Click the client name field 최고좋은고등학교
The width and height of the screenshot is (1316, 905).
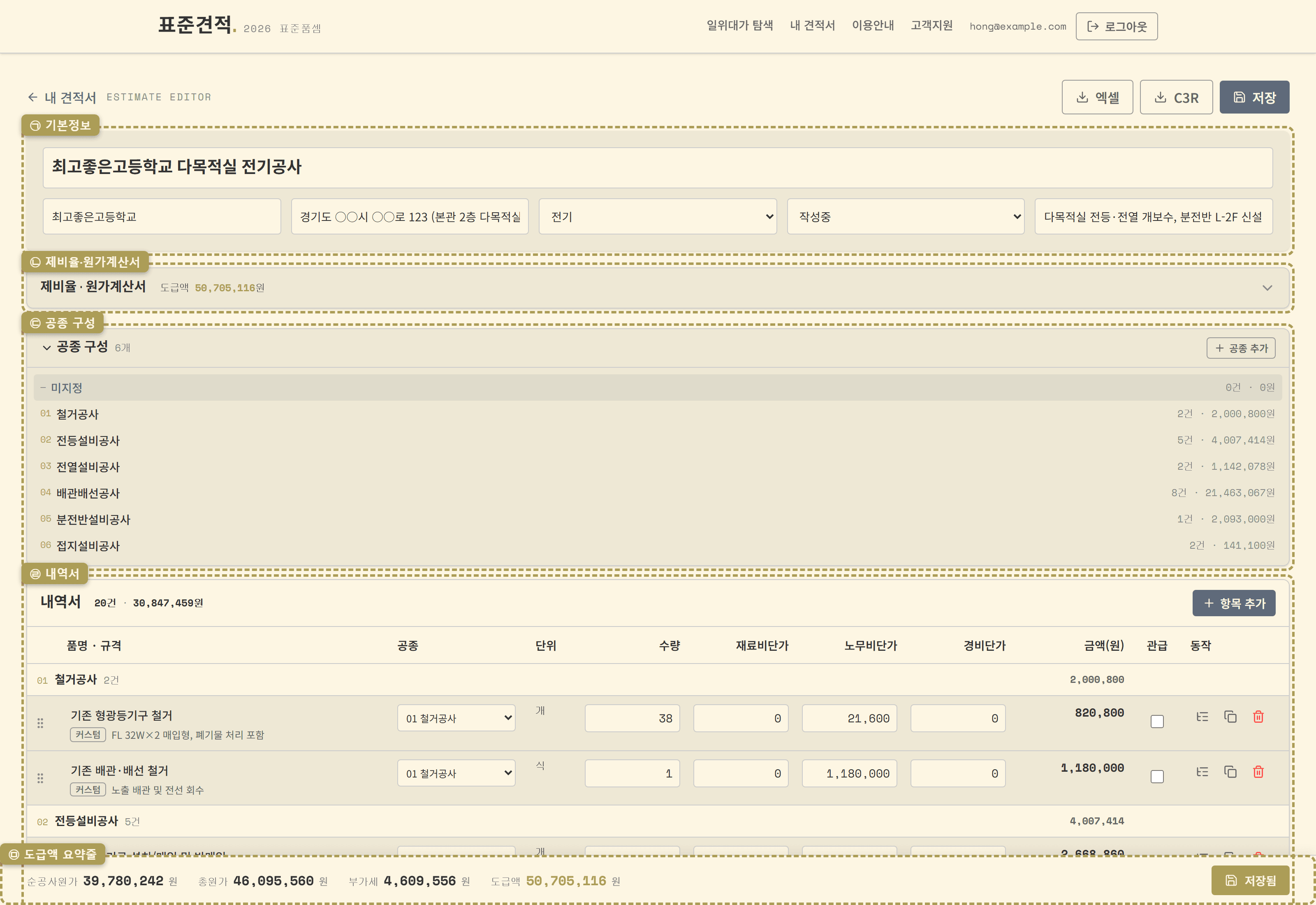[162, 217]
